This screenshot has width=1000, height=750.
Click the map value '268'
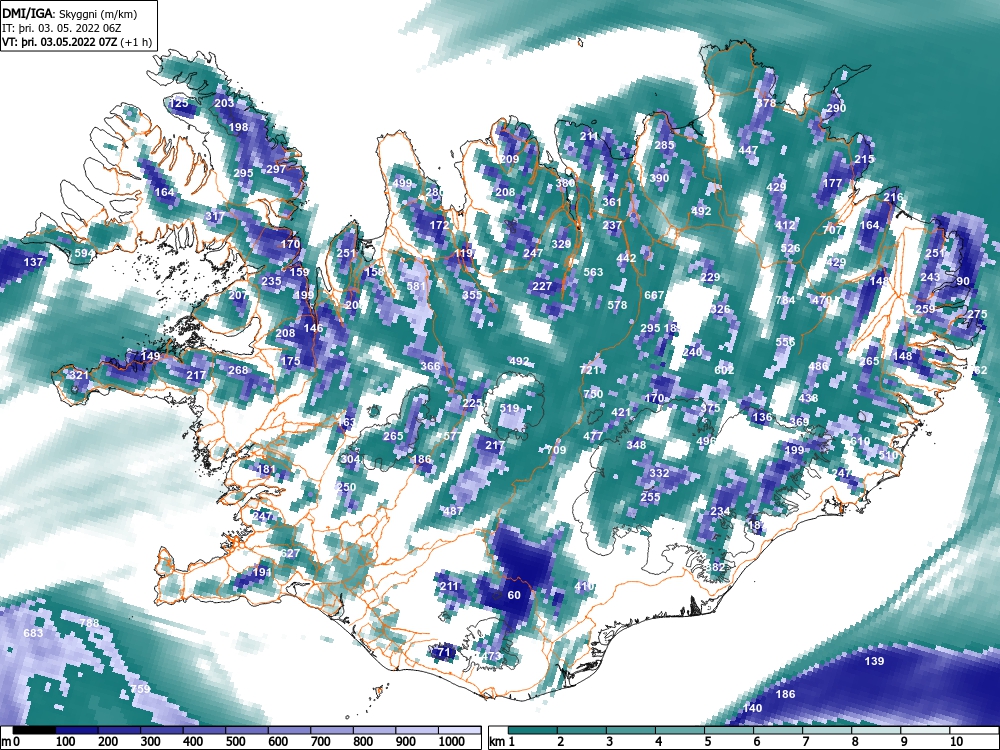pos(238,370)
